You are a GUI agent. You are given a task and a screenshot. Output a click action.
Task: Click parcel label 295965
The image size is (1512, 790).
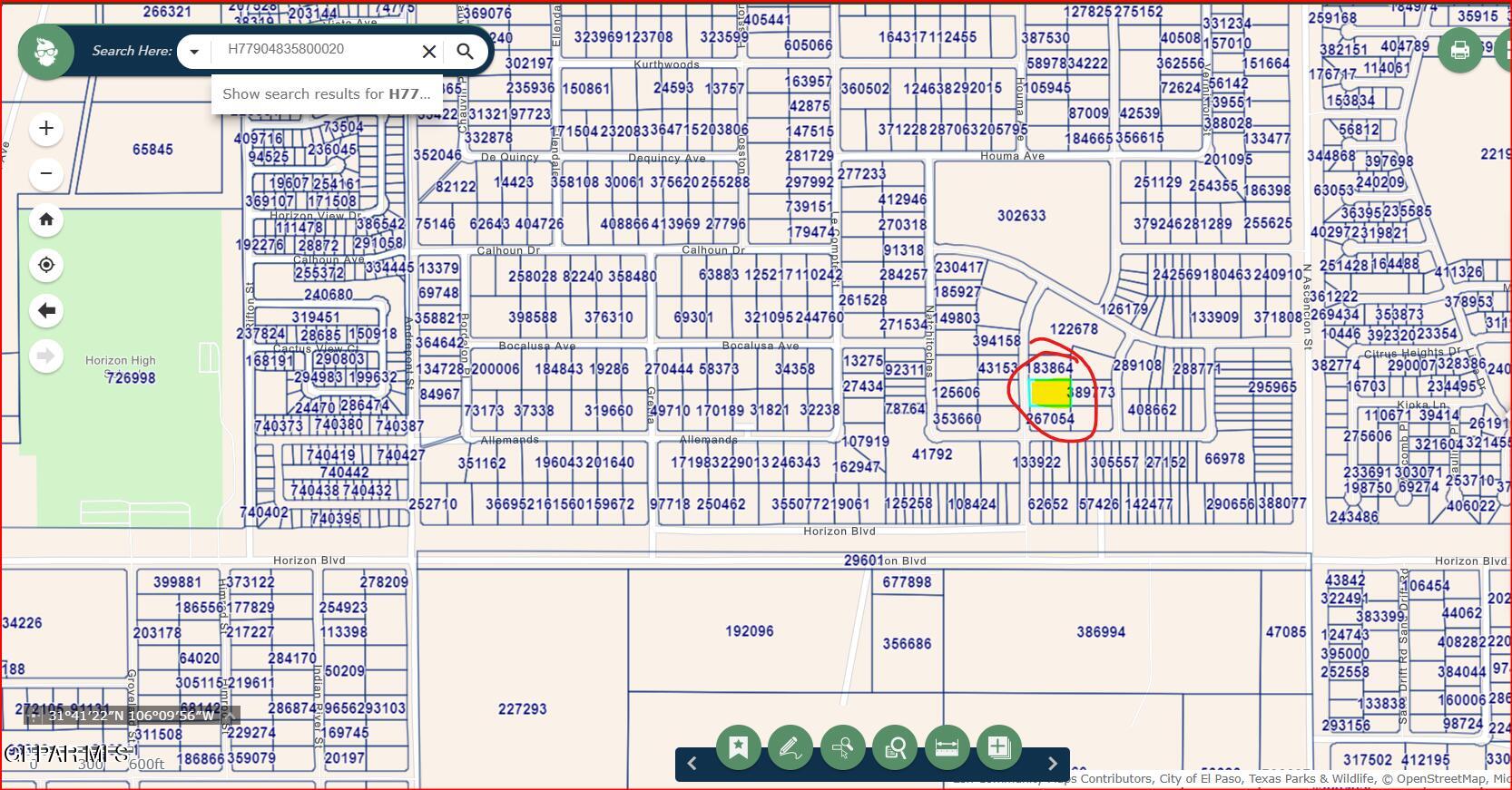pos(1271,387)
